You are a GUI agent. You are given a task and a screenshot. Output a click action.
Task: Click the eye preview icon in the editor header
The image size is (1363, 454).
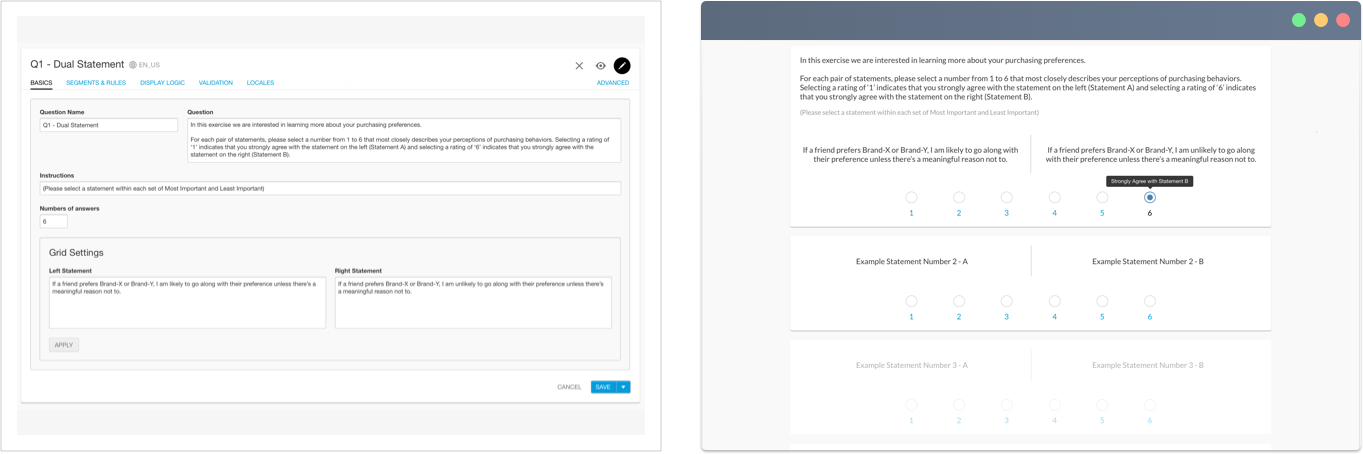600,66
